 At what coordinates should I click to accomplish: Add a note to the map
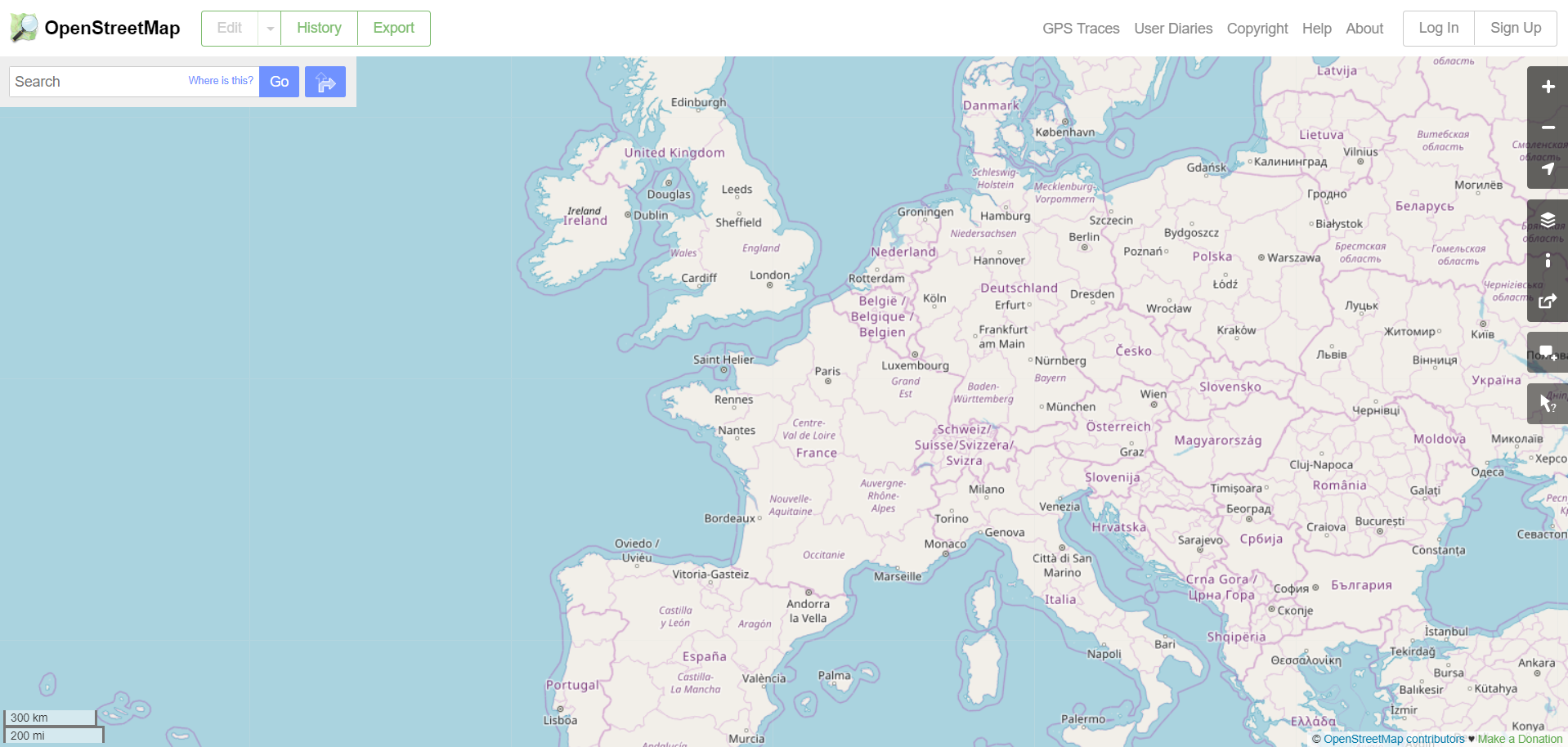pos(1548,352)
